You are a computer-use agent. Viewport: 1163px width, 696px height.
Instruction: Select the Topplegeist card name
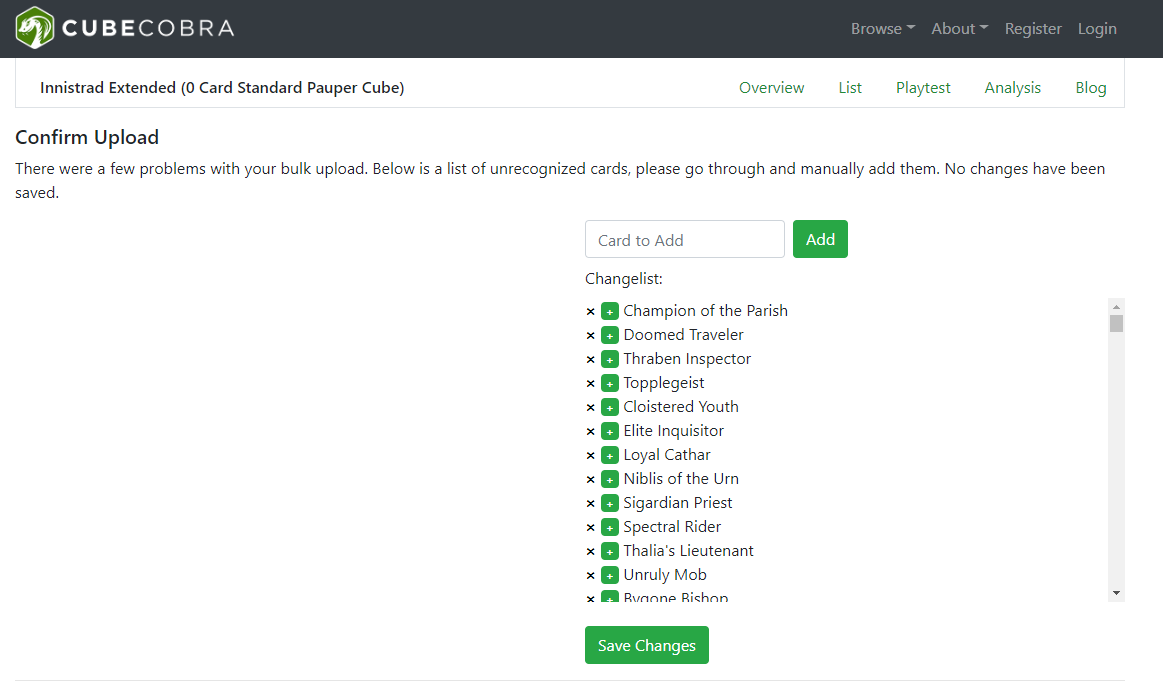[x=664, y=383]
